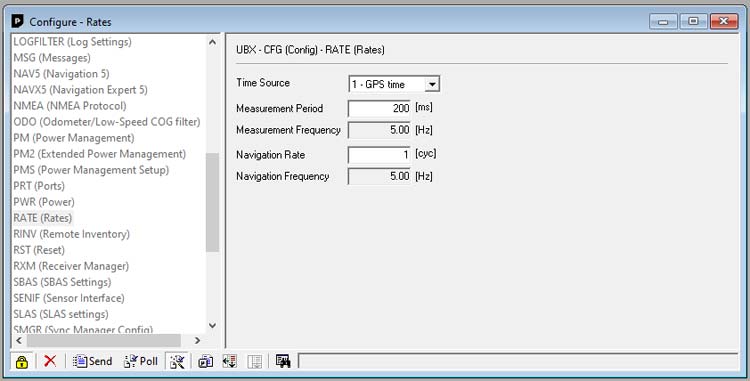Select LOGFILTER (Log Settings) in the list

tap(72, 42)
